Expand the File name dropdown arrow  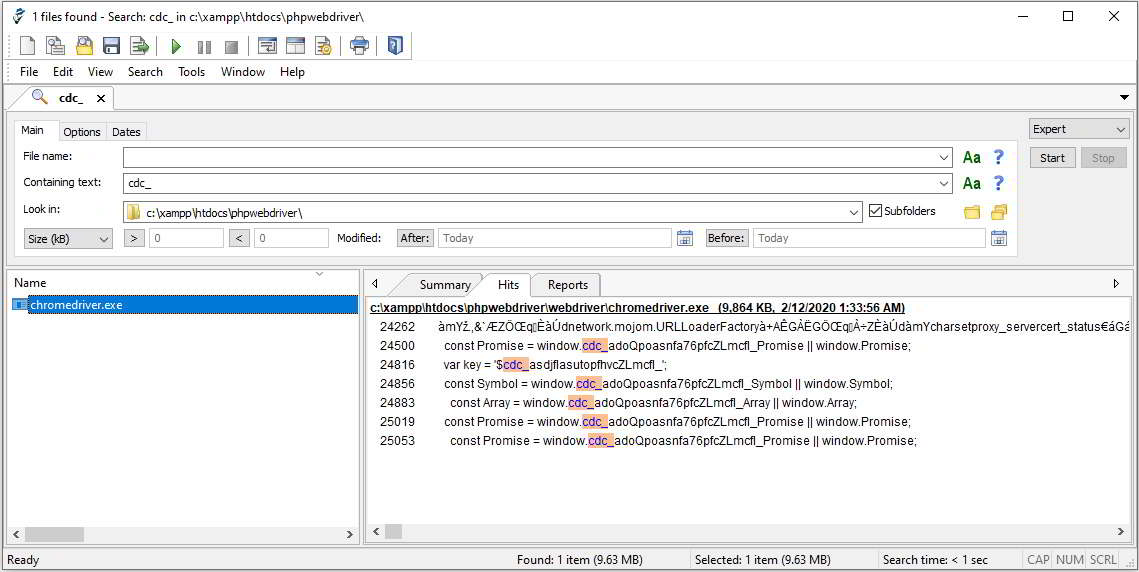coord(944,157)
